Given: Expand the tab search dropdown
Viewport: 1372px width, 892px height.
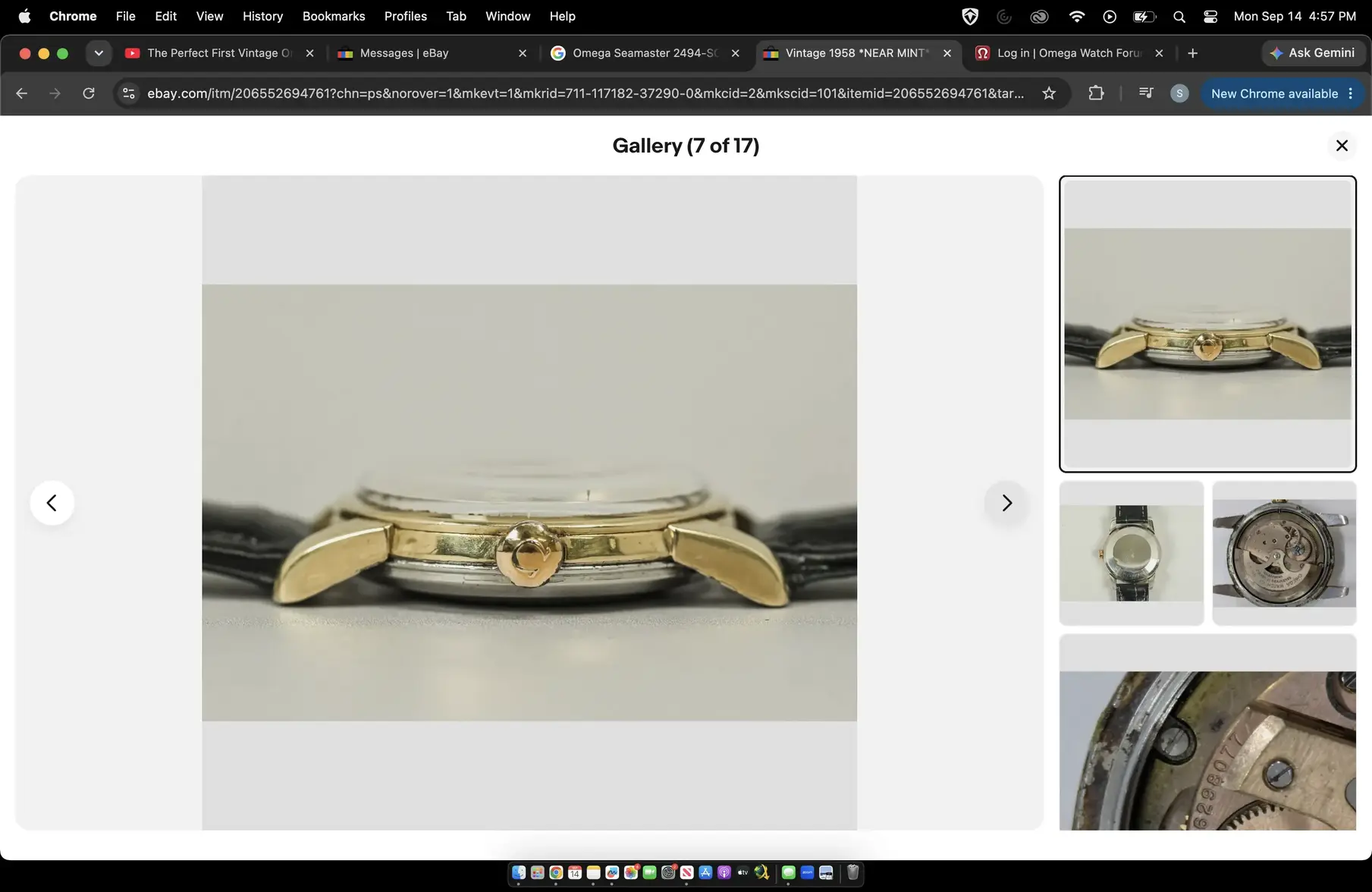Looking at the screenshot, I should [x=99, y=53].
